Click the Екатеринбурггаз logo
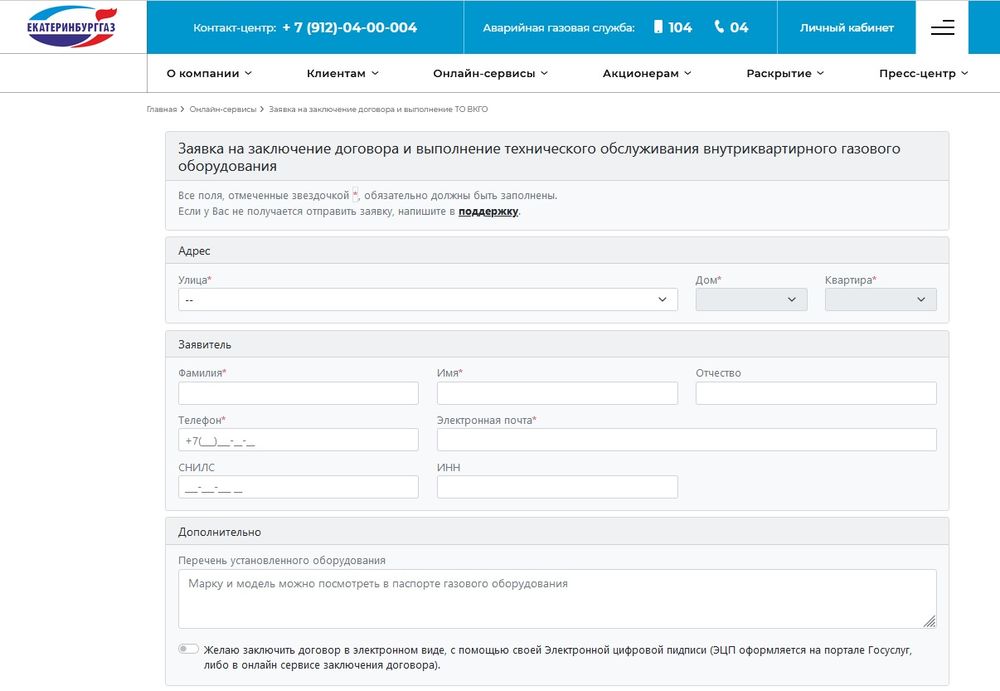This screenshot has width=1000, height=691. [x=72, y=26]
